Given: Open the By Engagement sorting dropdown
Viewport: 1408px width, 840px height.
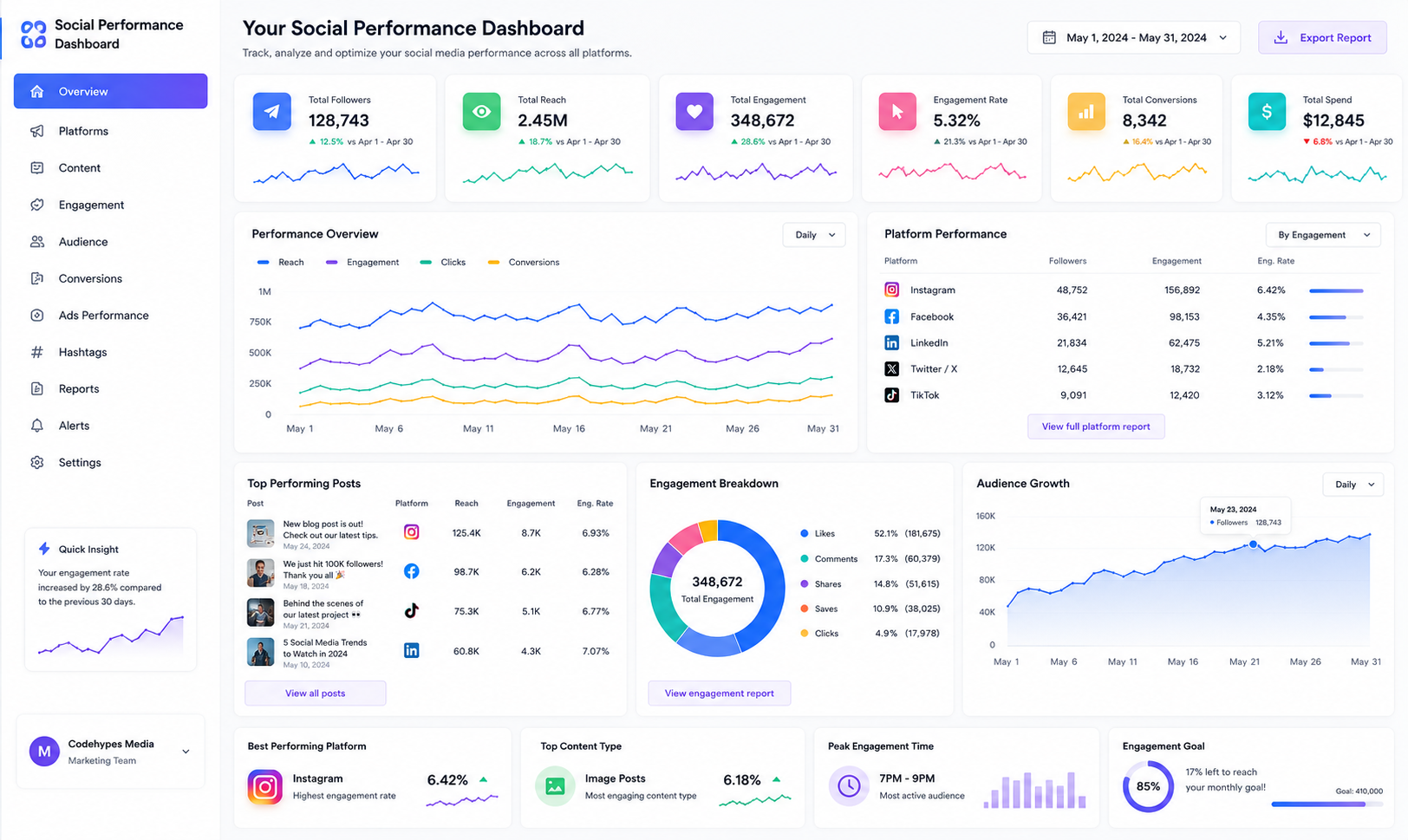Looking at the screenshot, I should 1323,235.
